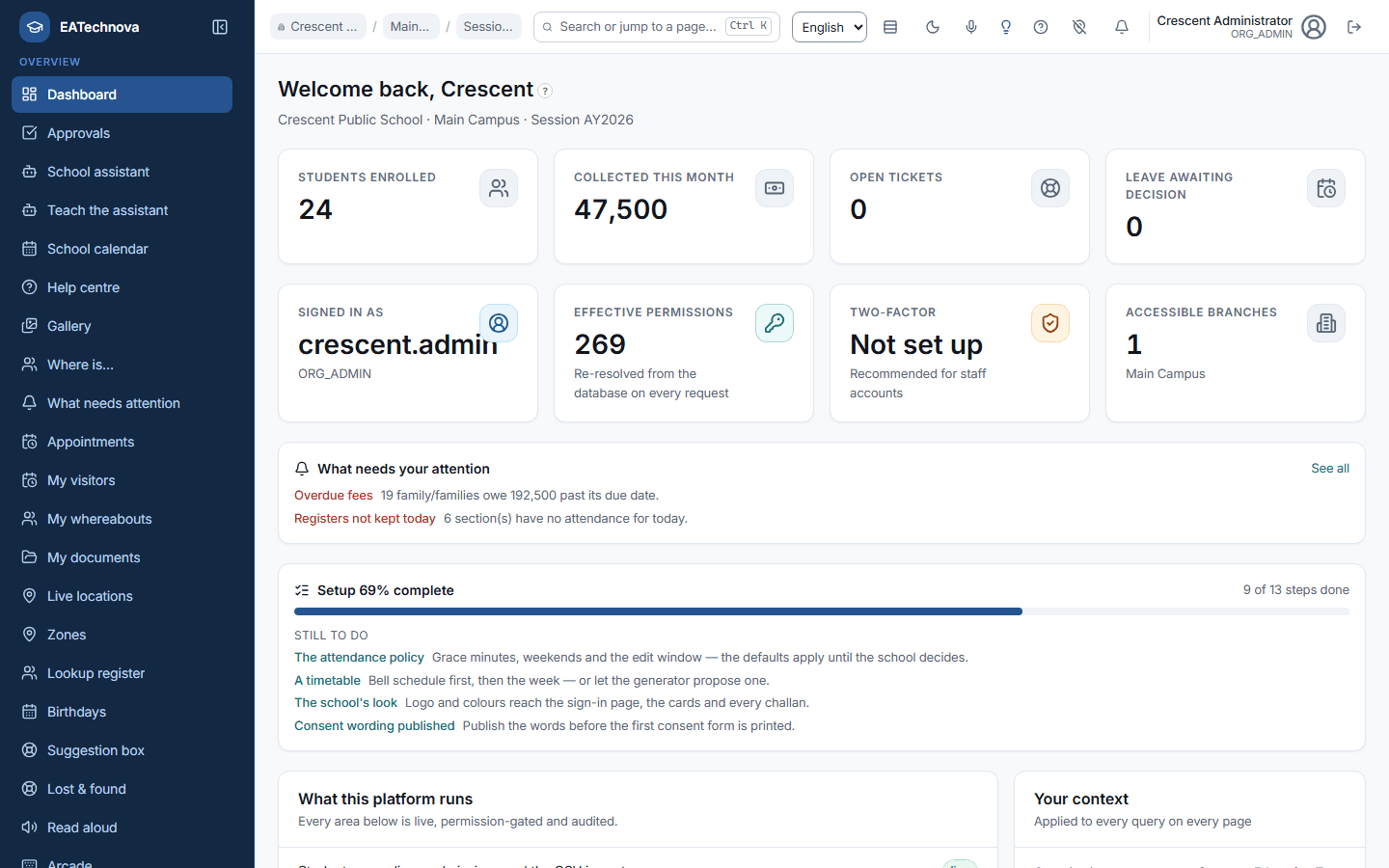This screenshot has width=1389, height=868.
Task: Click the user avatar icon
Action: point(1314,27)
